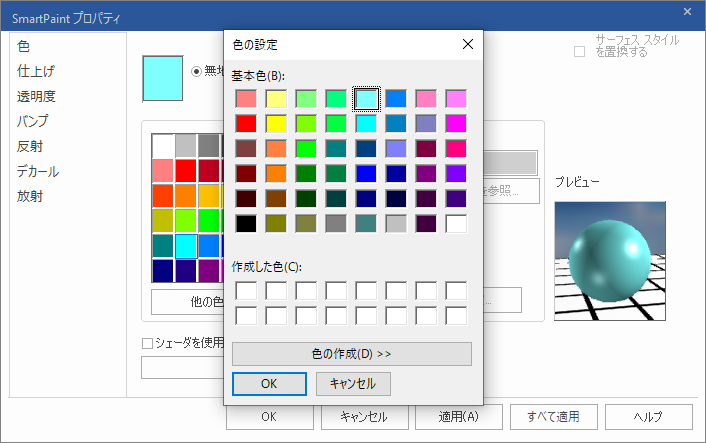Pick light gray basic color, bottom row
The width and height of the screenshot is (706, 443).
point(396,223)
